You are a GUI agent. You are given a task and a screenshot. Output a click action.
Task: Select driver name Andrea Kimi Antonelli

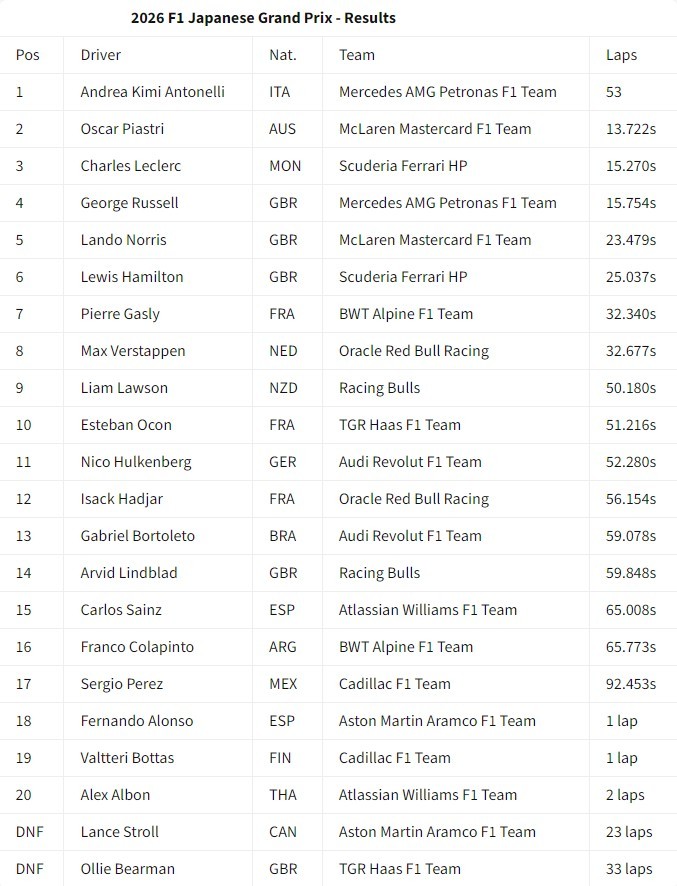pyautogui.click(x=152, y=92)
